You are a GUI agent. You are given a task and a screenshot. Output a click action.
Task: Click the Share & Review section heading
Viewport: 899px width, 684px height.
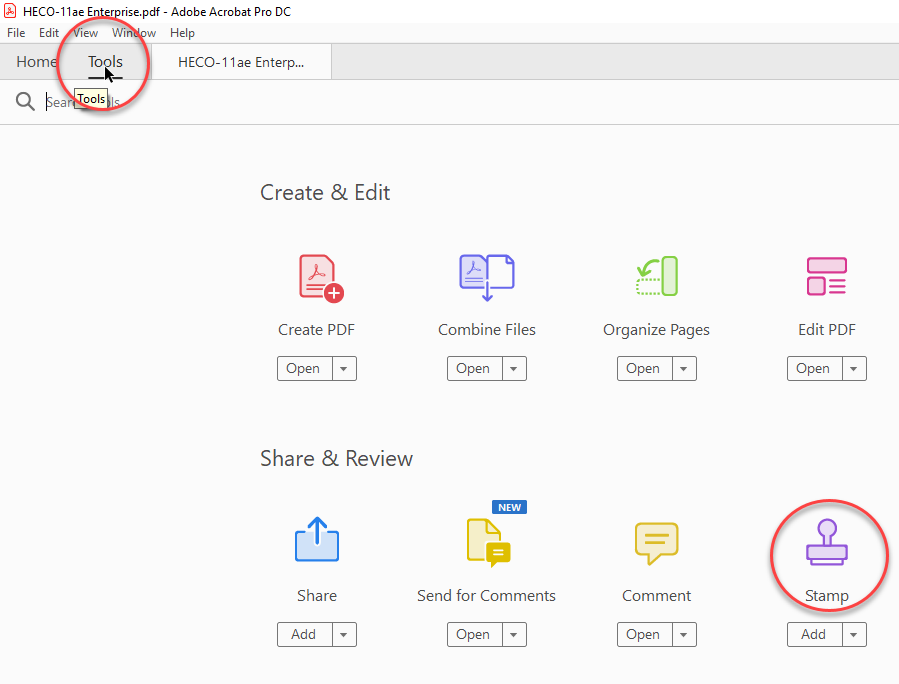[x=337, y=459]
